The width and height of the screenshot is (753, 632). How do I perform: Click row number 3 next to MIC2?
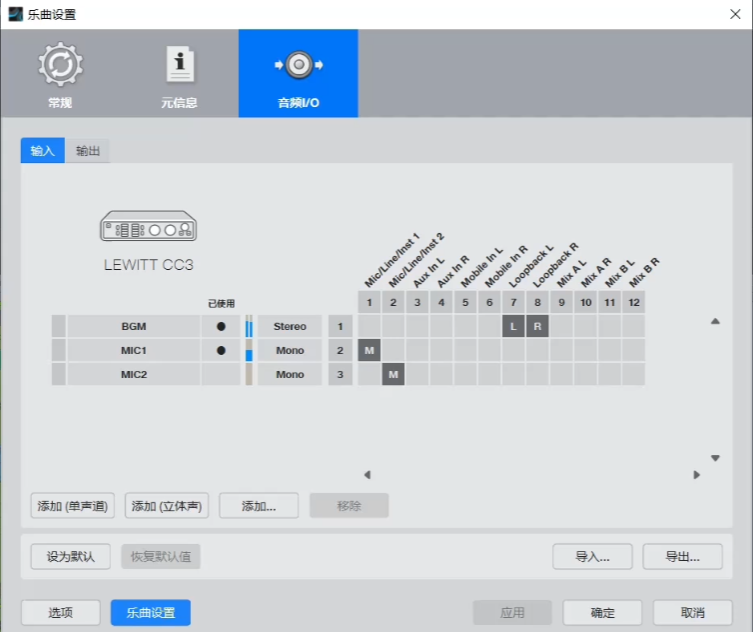tap(340, 375)
